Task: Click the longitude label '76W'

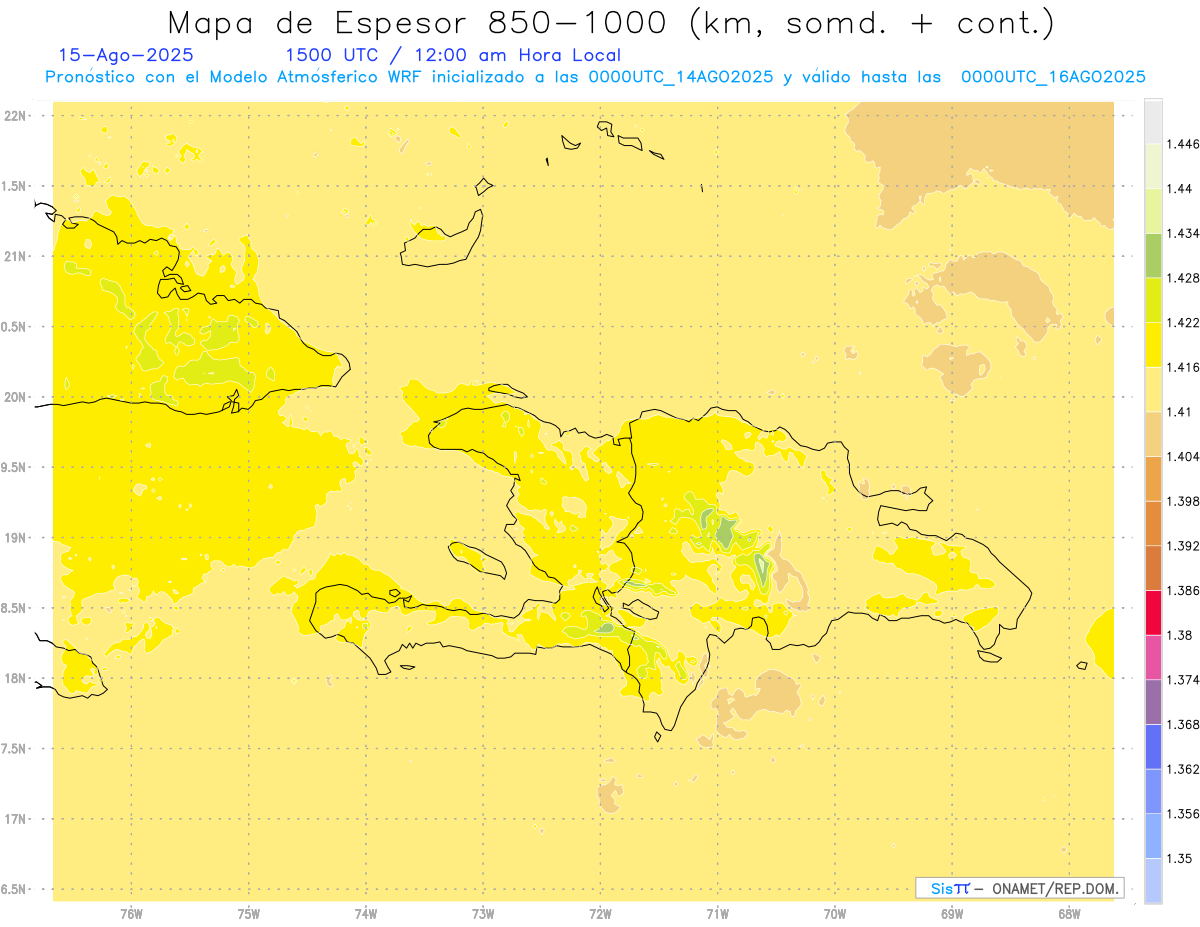Action: click(131, 913)
